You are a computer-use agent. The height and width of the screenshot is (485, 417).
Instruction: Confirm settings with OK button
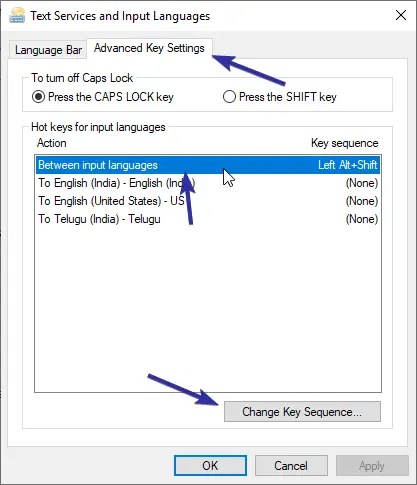(x=210, y=465)
